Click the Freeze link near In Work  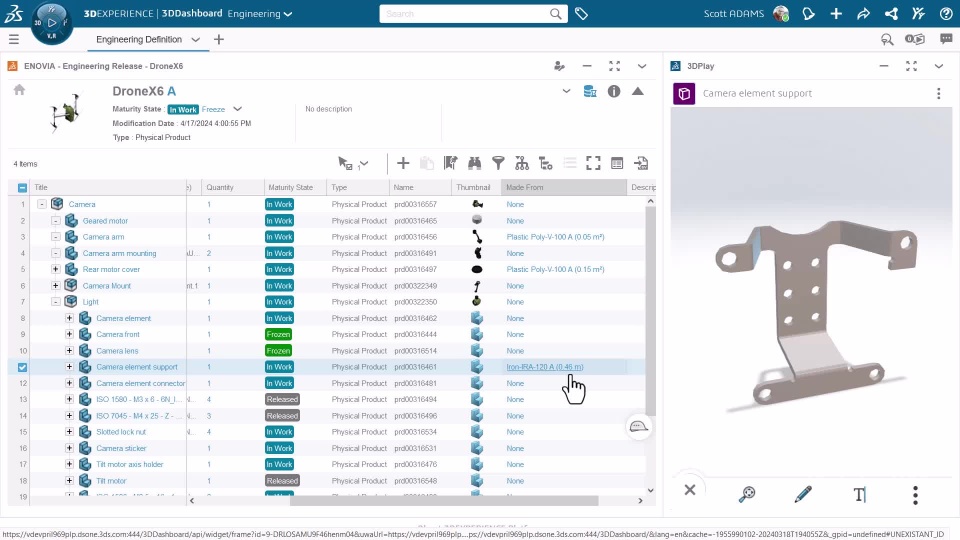pyautogui.click(x=213, y=110)
